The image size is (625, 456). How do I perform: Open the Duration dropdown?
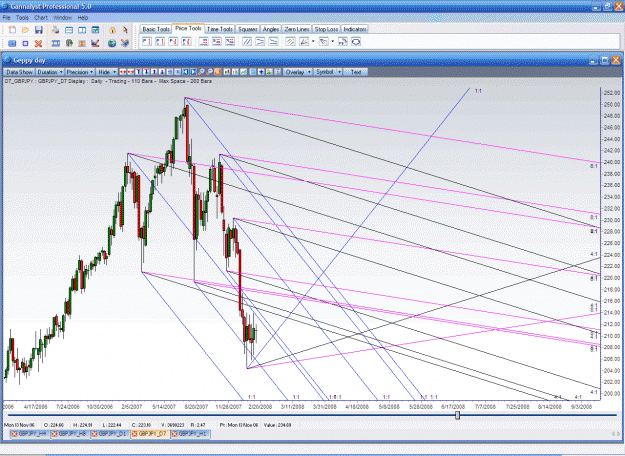(50, 72)
